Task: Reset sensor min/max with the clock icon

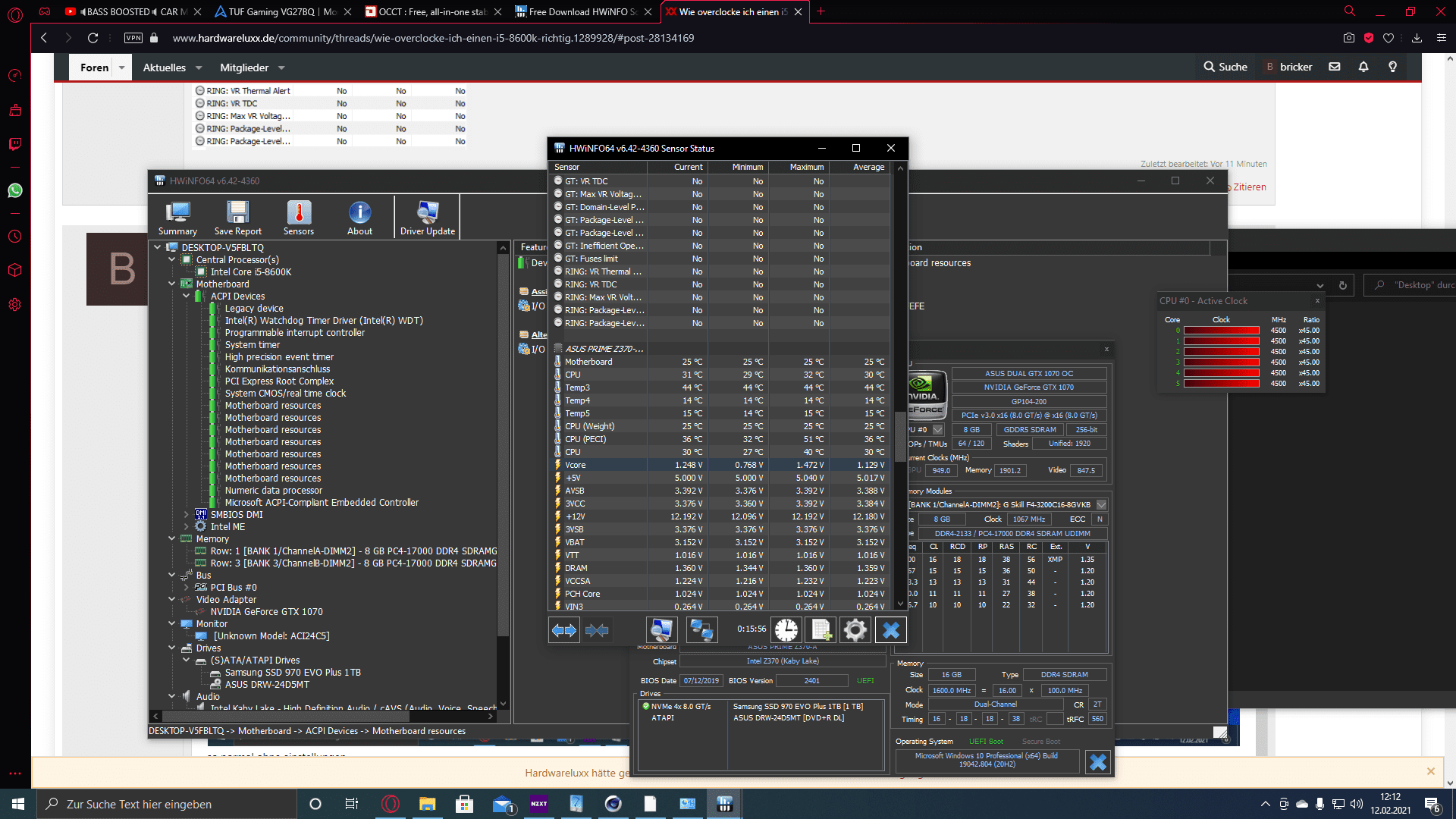Action: 786,630
